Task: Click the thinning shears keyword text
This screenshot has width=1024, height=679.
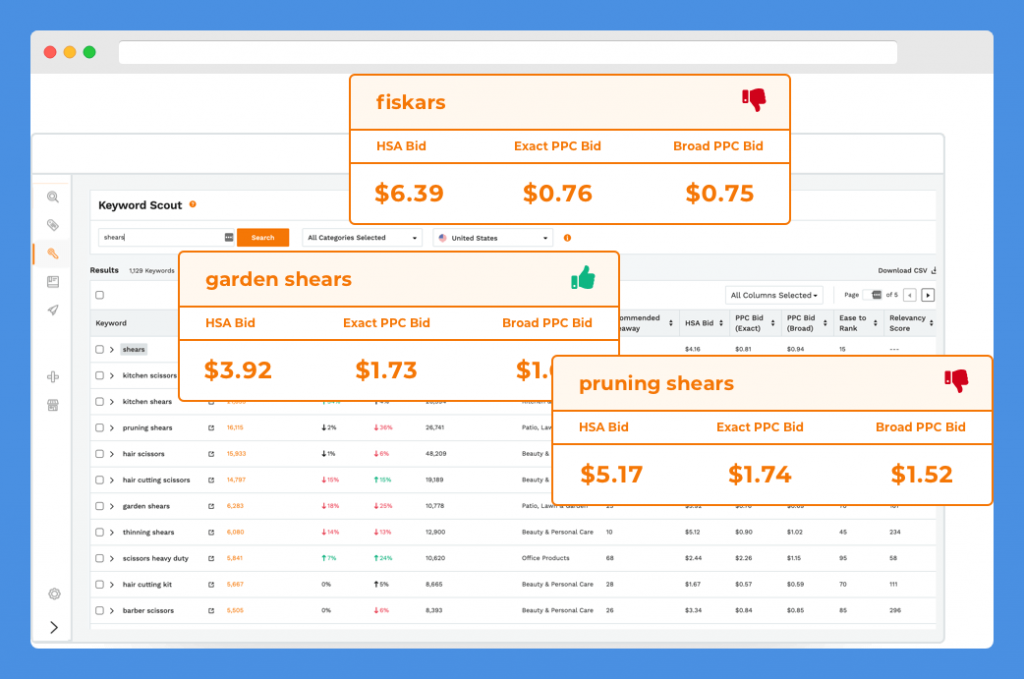Action: [x=148, y=532]
